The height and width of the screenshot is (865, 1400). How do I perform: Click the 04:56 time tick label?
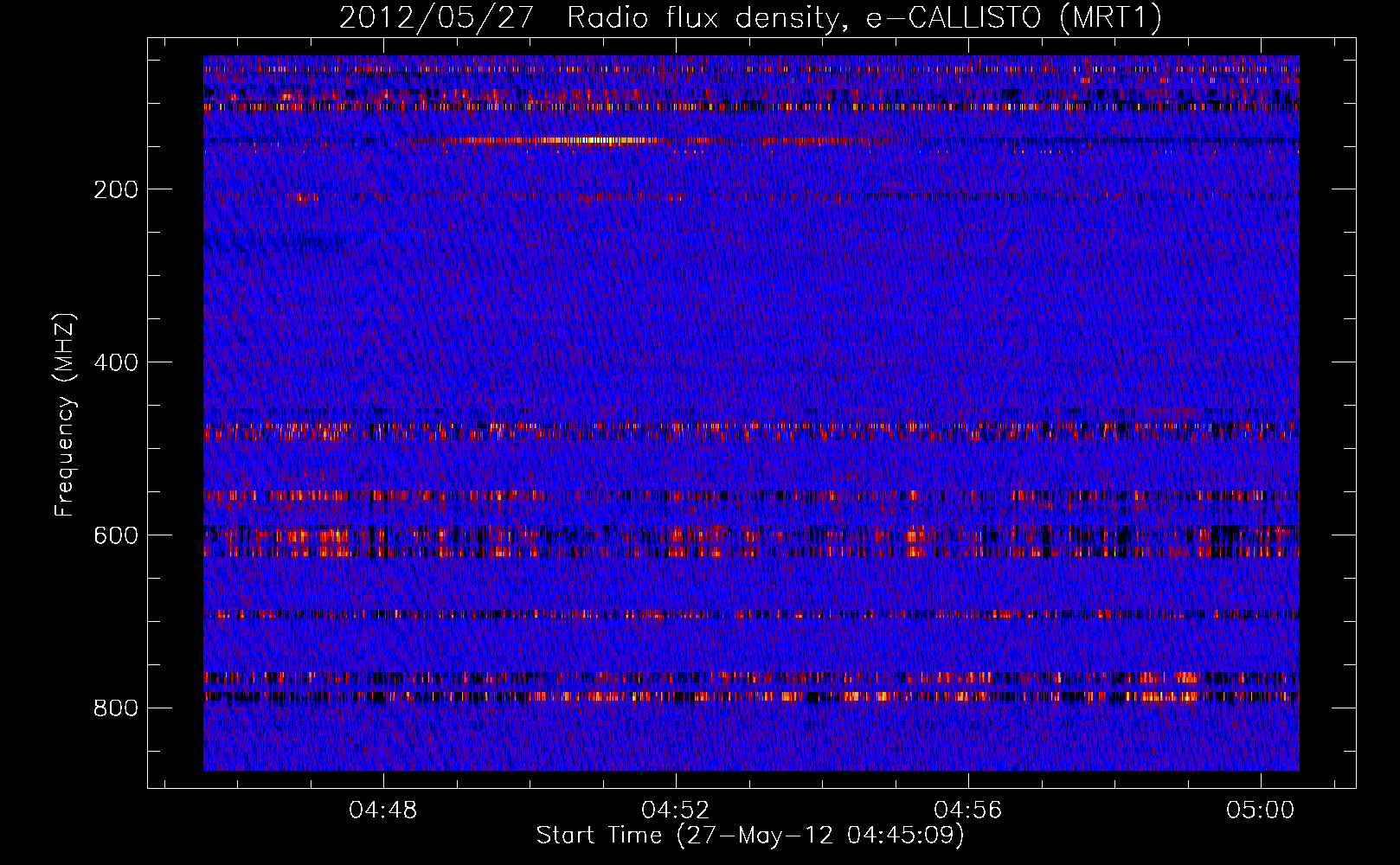(x=967, y=811)
